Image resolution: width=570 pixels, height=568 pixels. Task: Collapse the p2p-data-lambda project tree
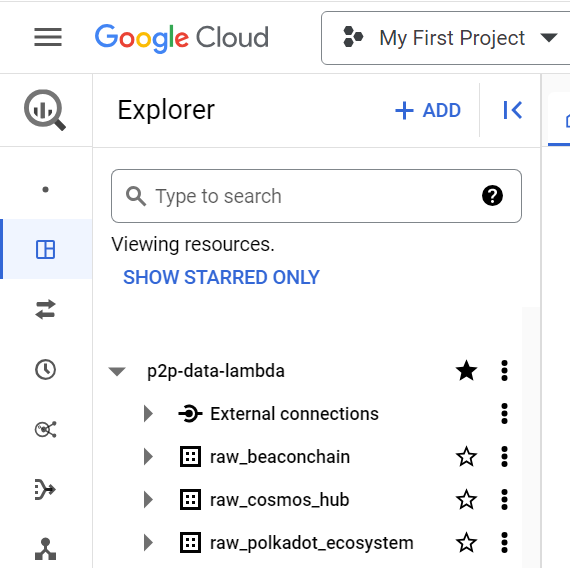point(117,371)
